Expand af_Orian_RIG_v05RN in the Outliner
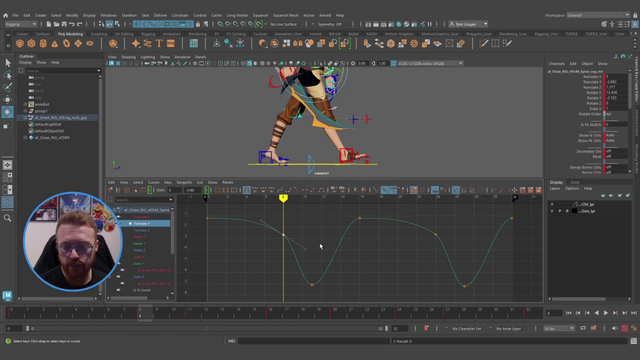The height and width of the screenshot is (360, 640). (25, 138)
